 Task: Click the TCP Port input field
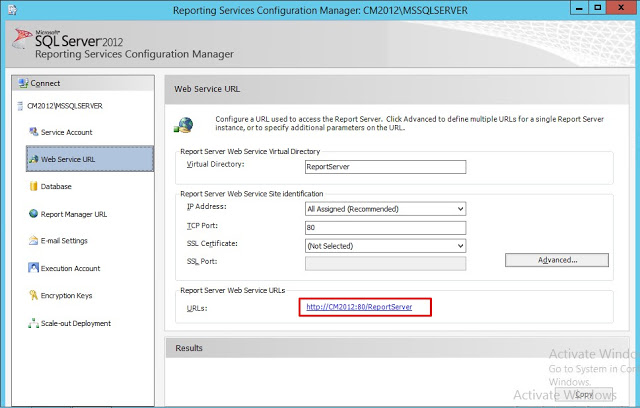point(385,227)
